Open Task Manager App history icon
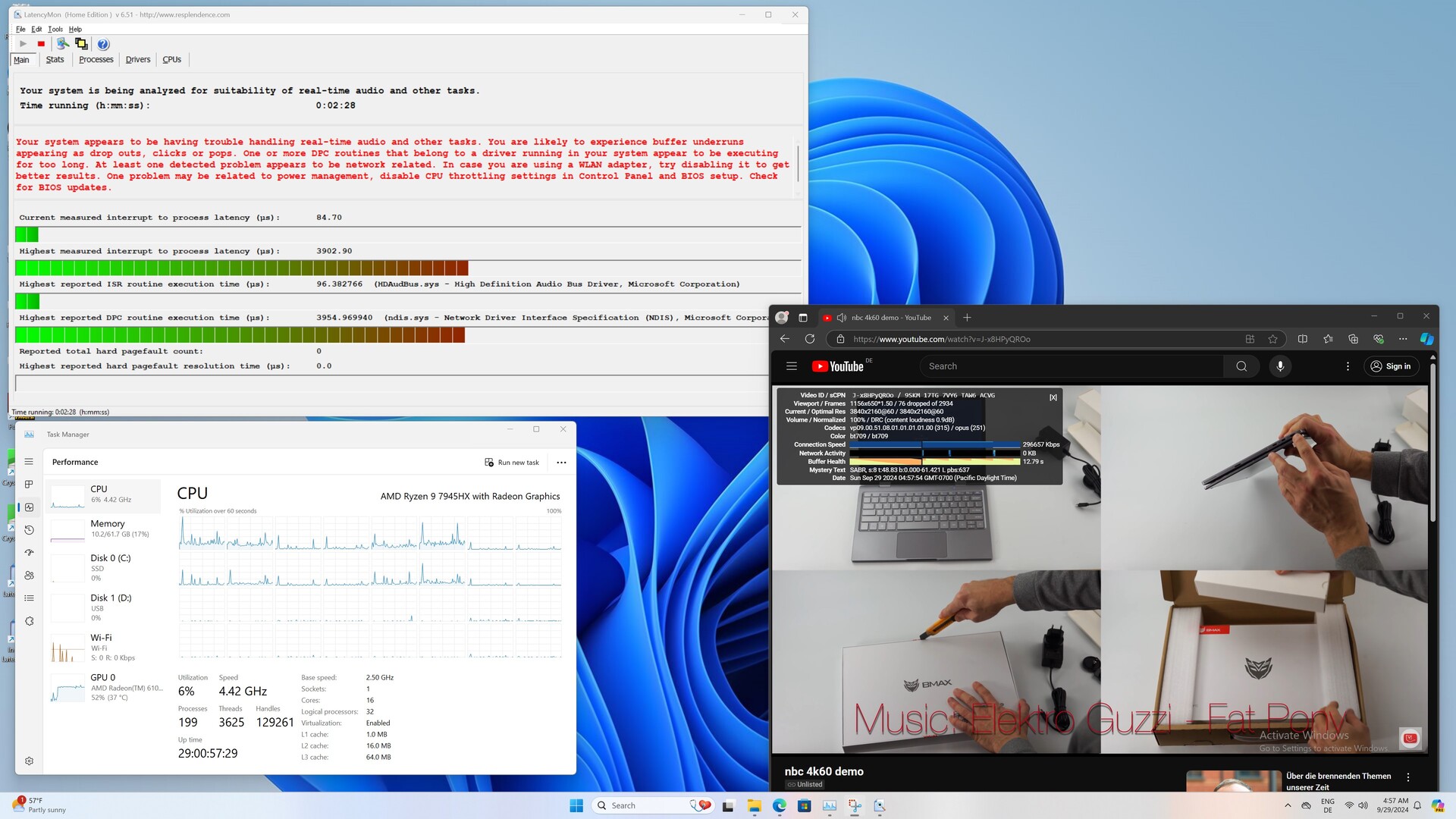Image resolution: width=1456 pixels, height=819 pixels. point(29,530)
